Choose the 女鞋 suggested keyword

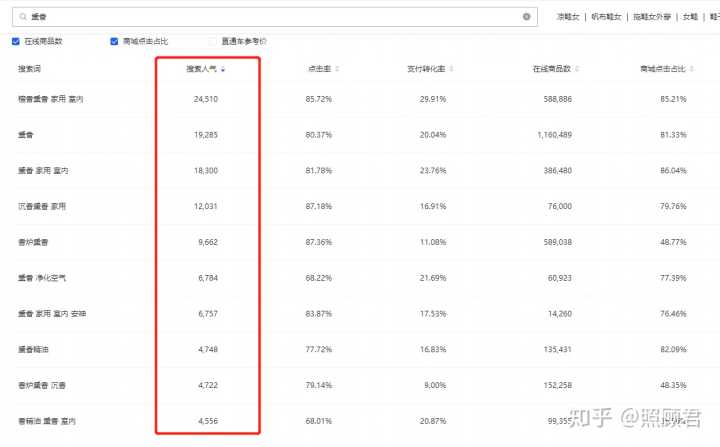690,17
